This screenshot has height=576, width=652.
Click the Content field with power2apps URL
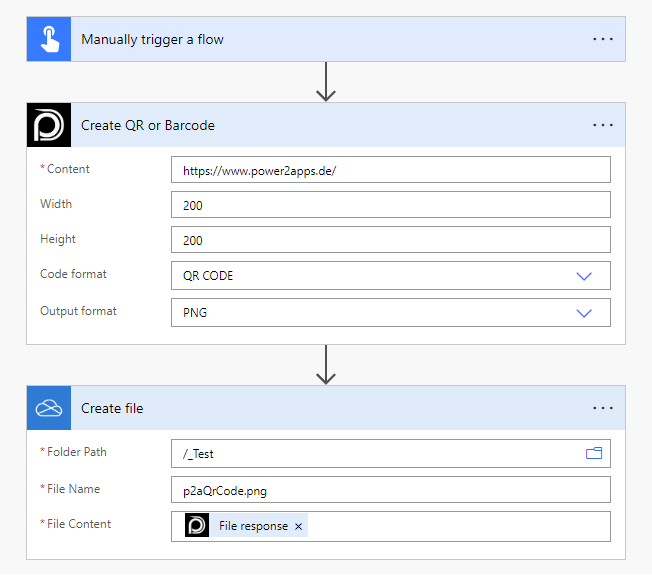[390, 170]
